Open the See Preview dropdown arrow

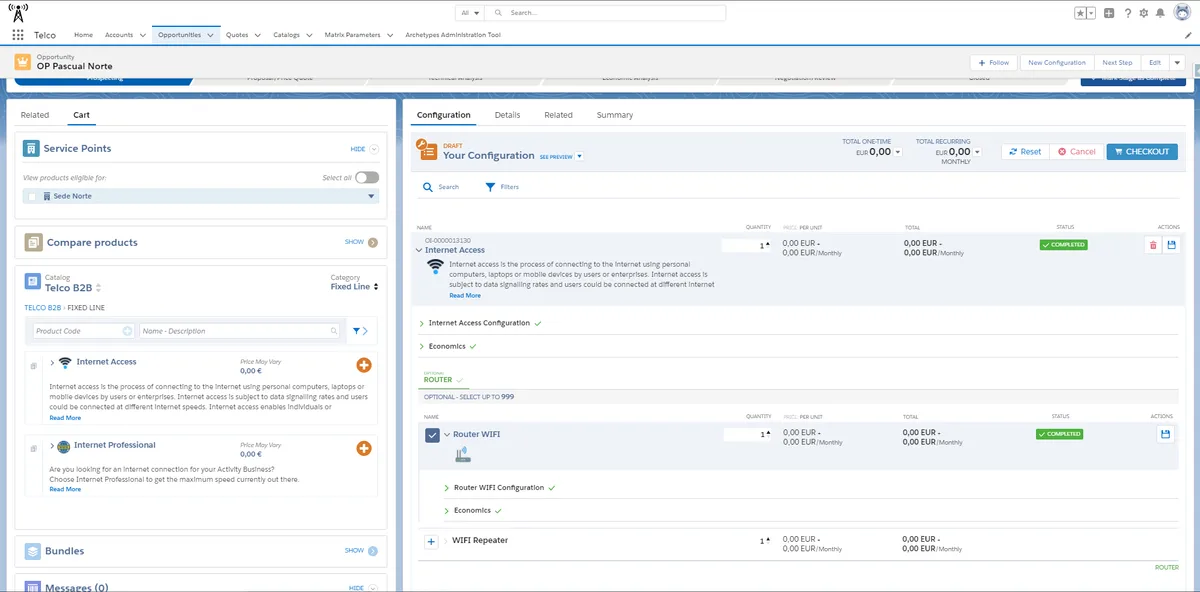point(579,156)
